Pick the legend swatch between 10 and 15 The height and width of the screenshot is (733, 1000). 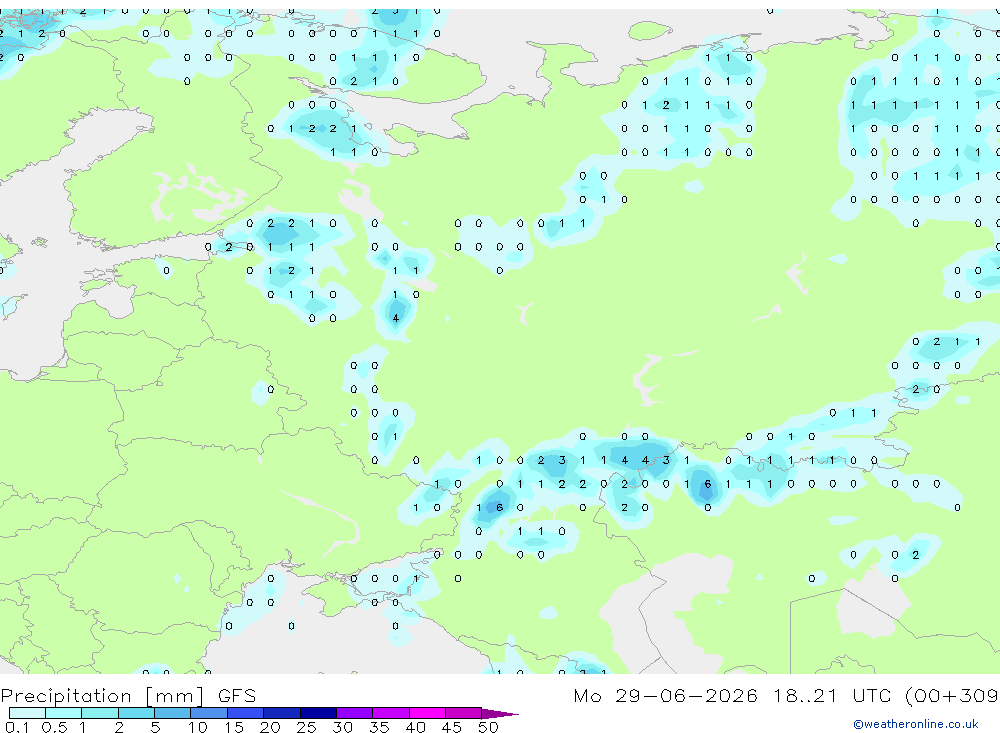pos(209,713)
